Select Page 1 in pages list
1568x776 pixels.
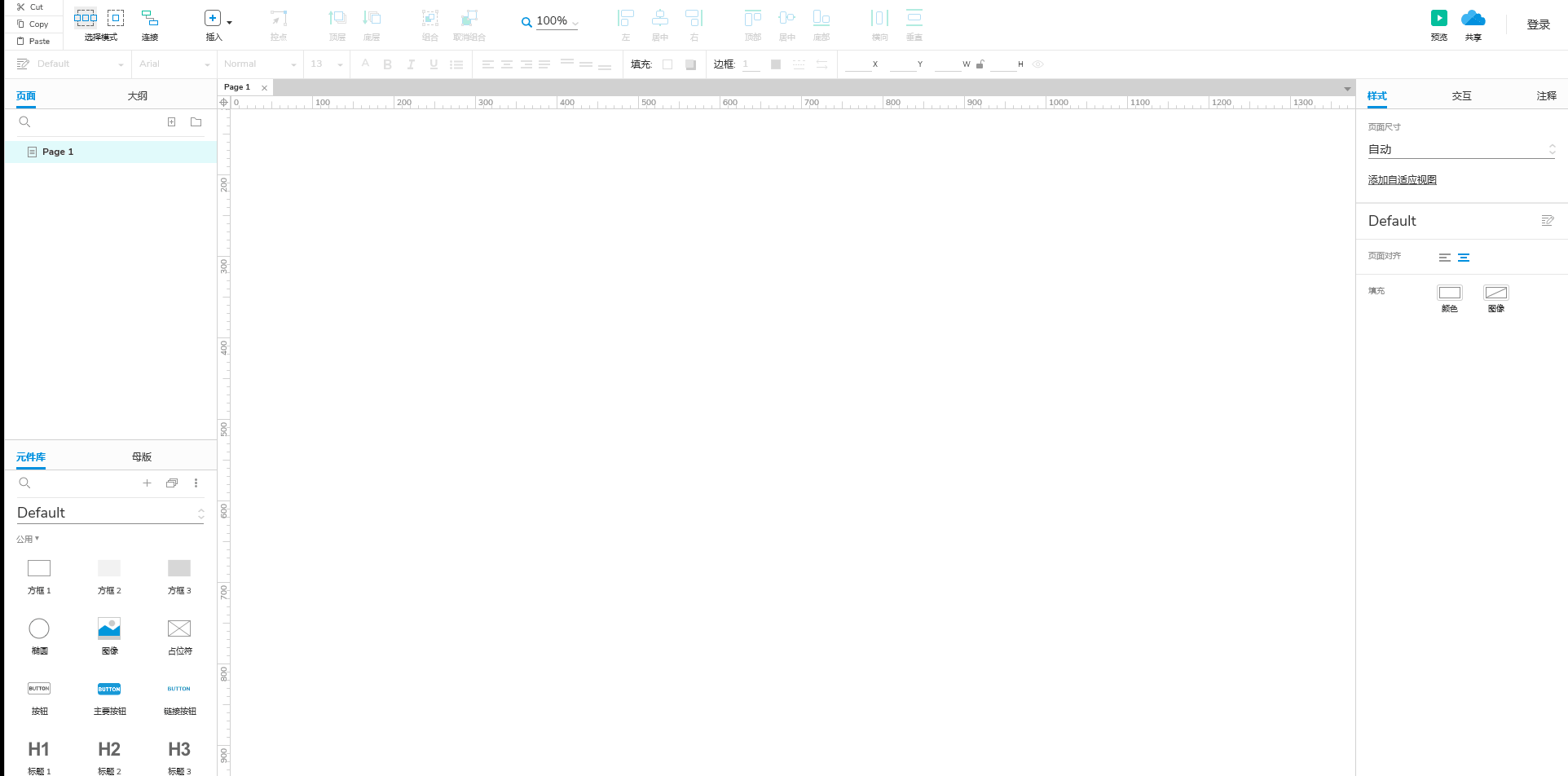coord(111,152)
